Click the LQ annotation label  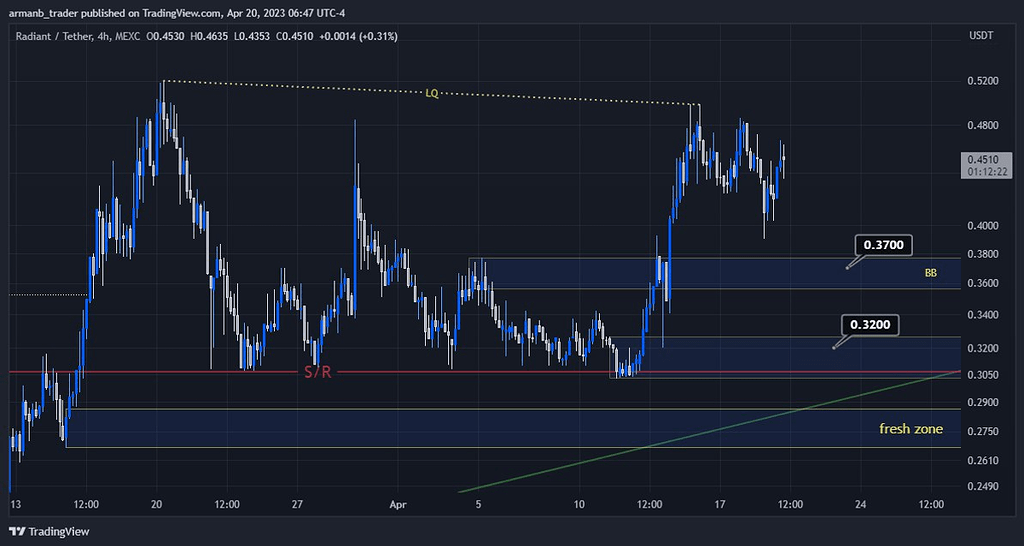tap(431, 93)
